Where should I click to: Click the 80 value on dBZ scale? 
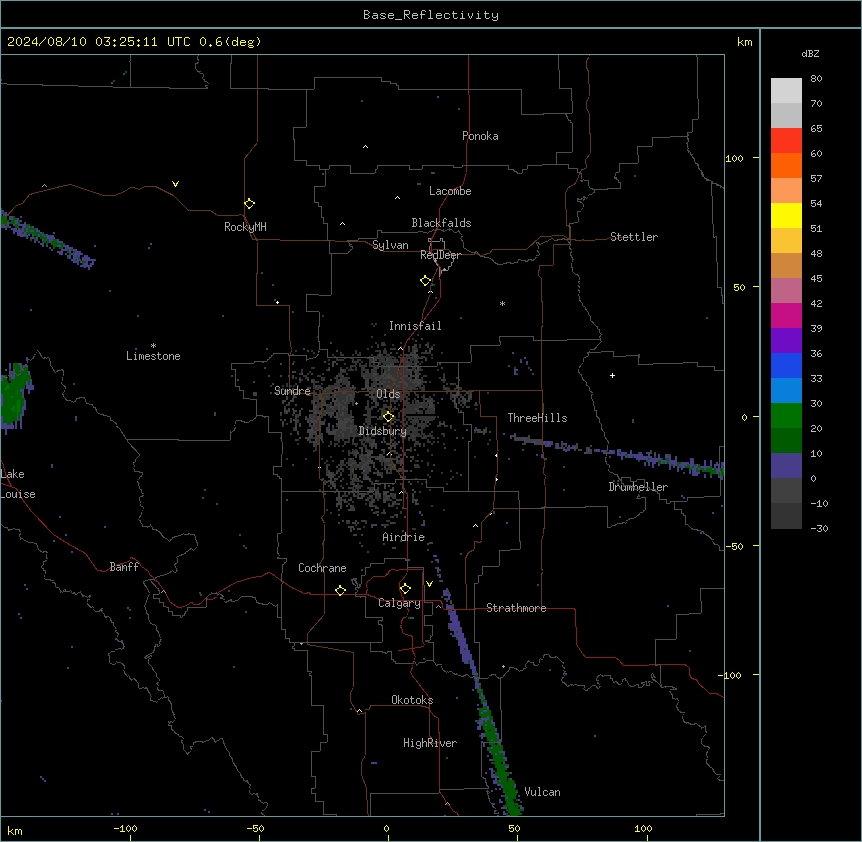816,79
